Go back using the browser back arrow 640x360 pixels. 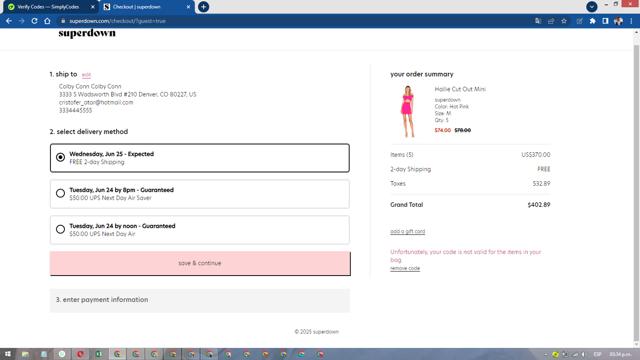coord(9,21)
